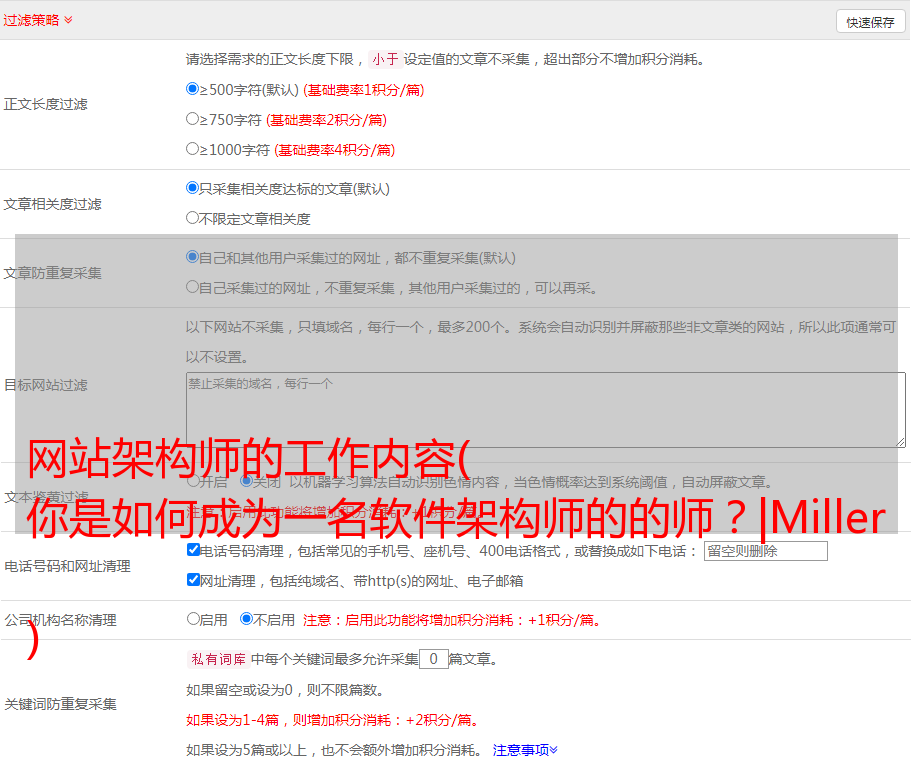Screen dimensions: 912x768
Task: Select 不启用 for 公司机构名称清理
Action: (246, 619)
